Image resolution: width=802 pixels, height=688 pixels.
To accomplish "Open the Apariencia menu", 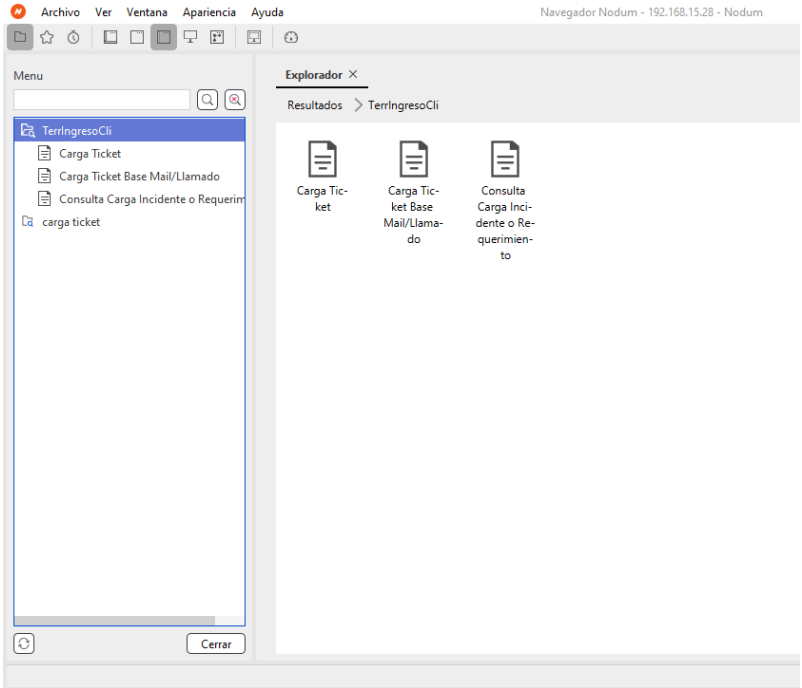I will coord(209,13).
